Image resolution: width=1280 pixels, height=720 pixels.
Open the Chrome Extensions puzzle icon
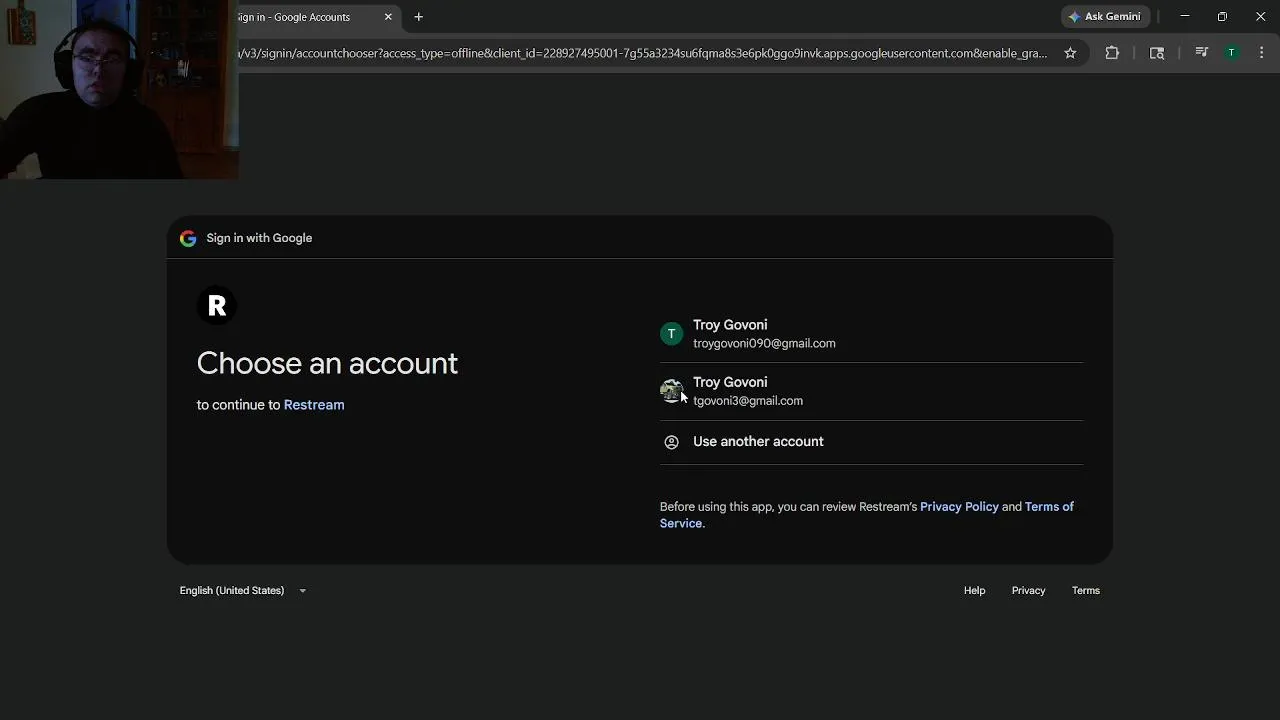1112,53
